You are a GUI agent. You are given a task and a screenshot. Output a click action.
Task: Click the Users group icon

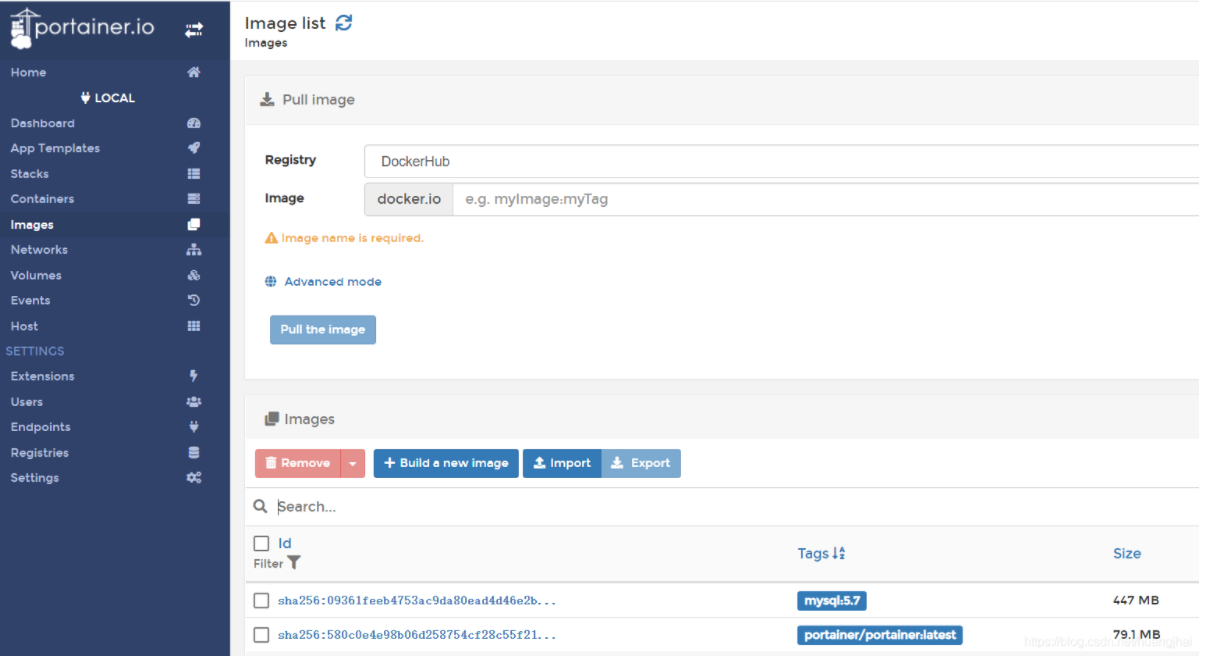tap(194, 402)
